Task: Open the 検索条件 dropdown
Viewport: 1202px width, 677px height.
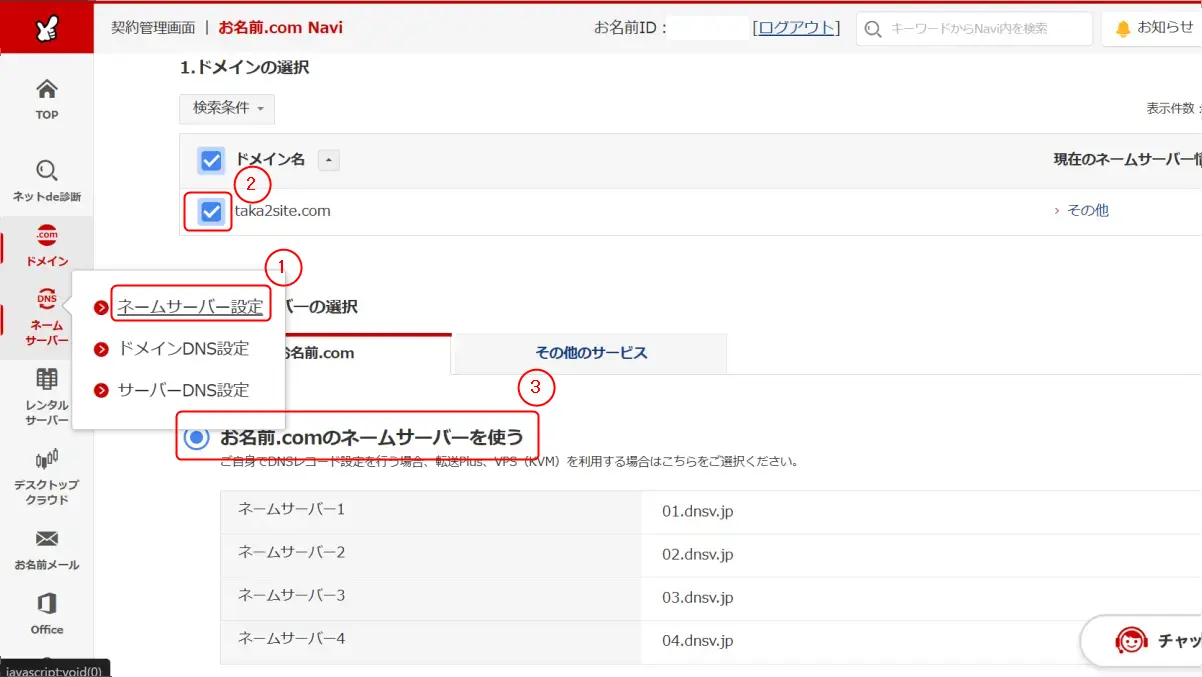Action: pos(227,108)
